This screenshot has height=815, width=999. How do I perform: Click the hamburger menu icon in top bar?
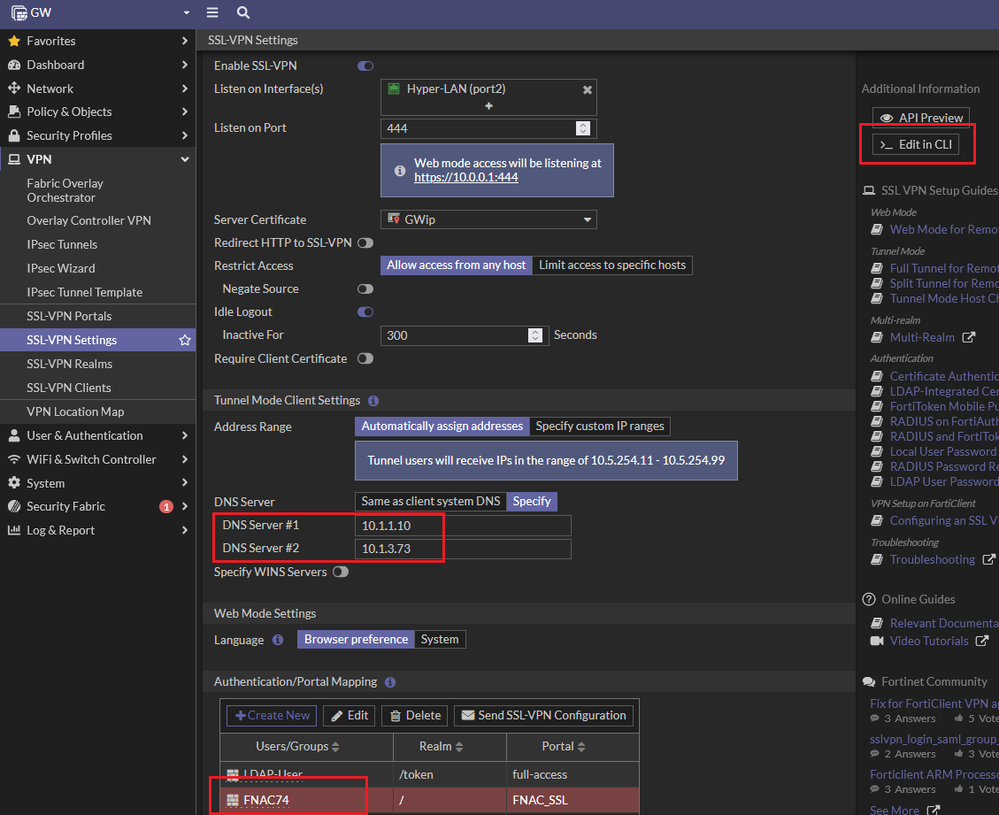click(x=212, y=13)
